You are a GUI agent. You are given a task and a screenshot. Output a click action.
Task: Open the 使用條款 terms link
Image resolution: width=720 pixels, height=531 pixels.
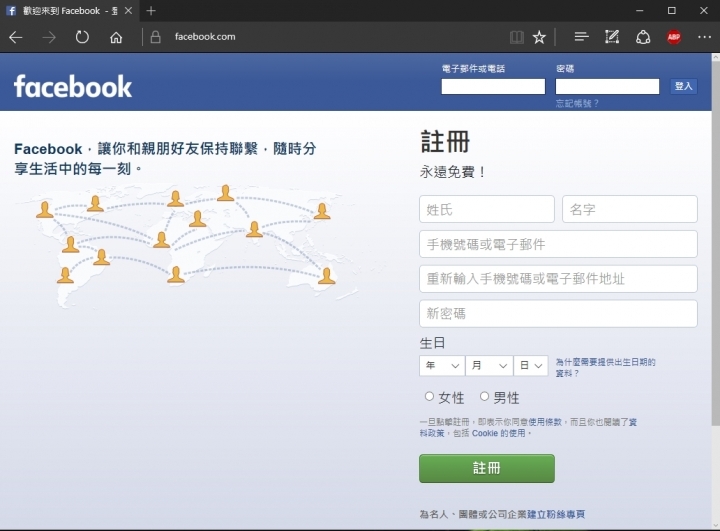(545, 422)
